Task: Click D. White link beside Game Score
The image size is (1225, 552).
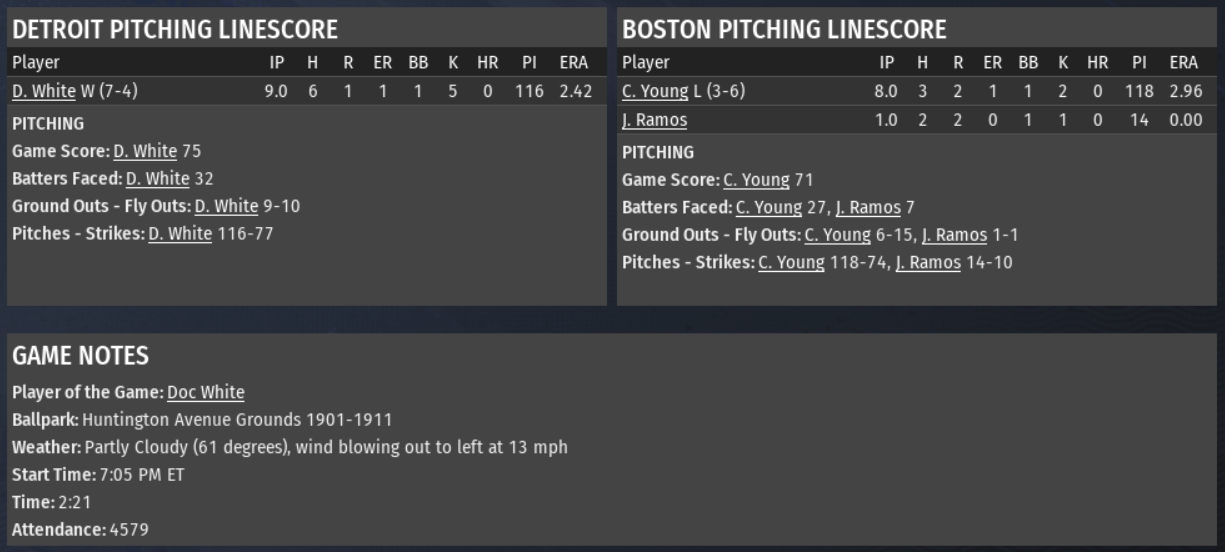Action: (x=145, y=151)
